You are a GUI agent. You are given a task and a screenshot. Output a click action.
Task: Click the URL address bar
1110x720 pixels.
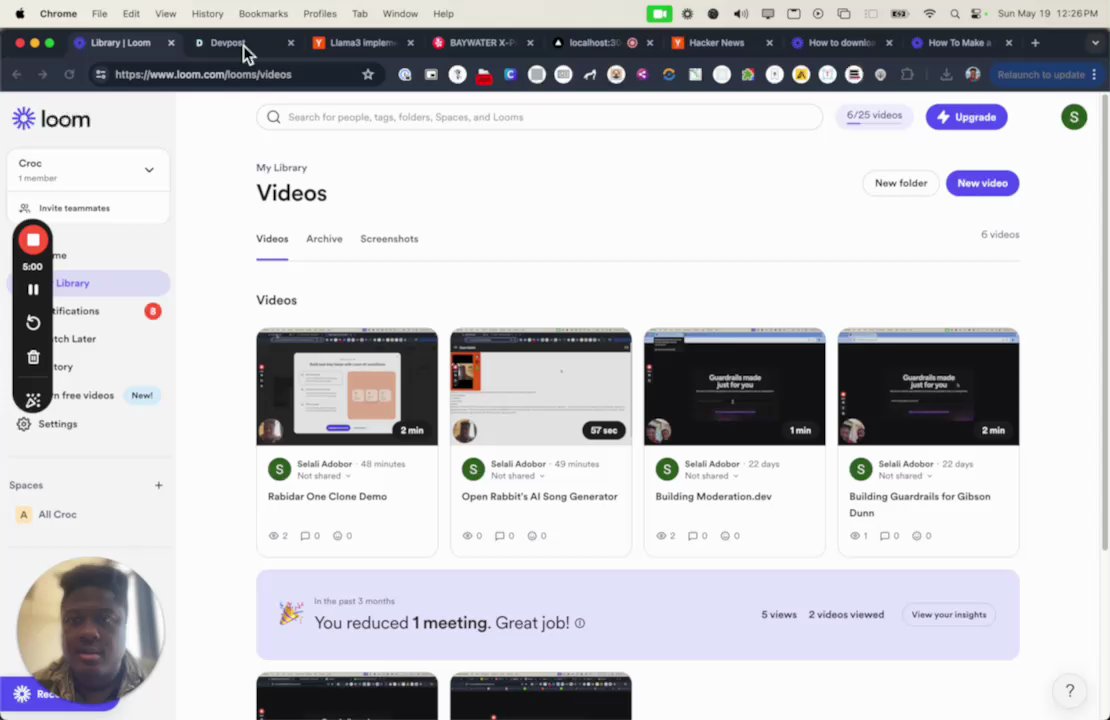[x=236, y=74]
